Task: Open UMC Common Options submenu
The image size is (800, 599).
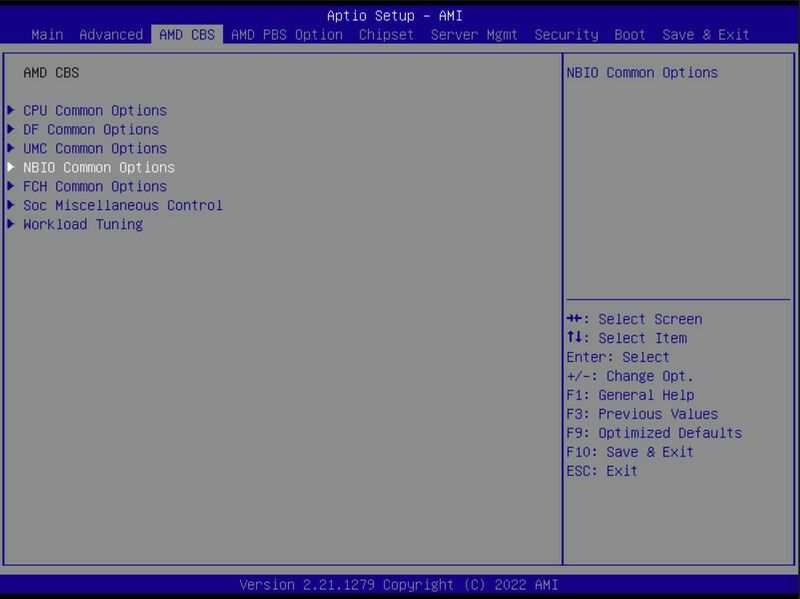Action: pos(95,148)
